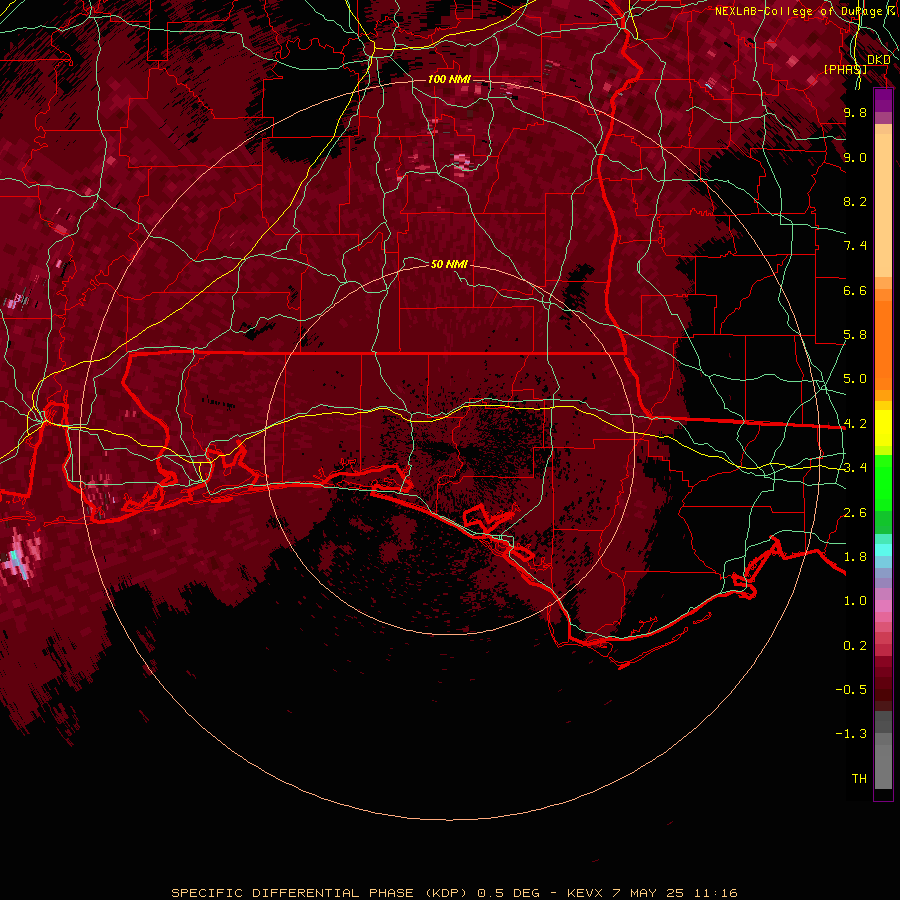This screenshot has height=900, width=900.
Task: Click the 0.2 value on the legend
Action: (855, 646)
